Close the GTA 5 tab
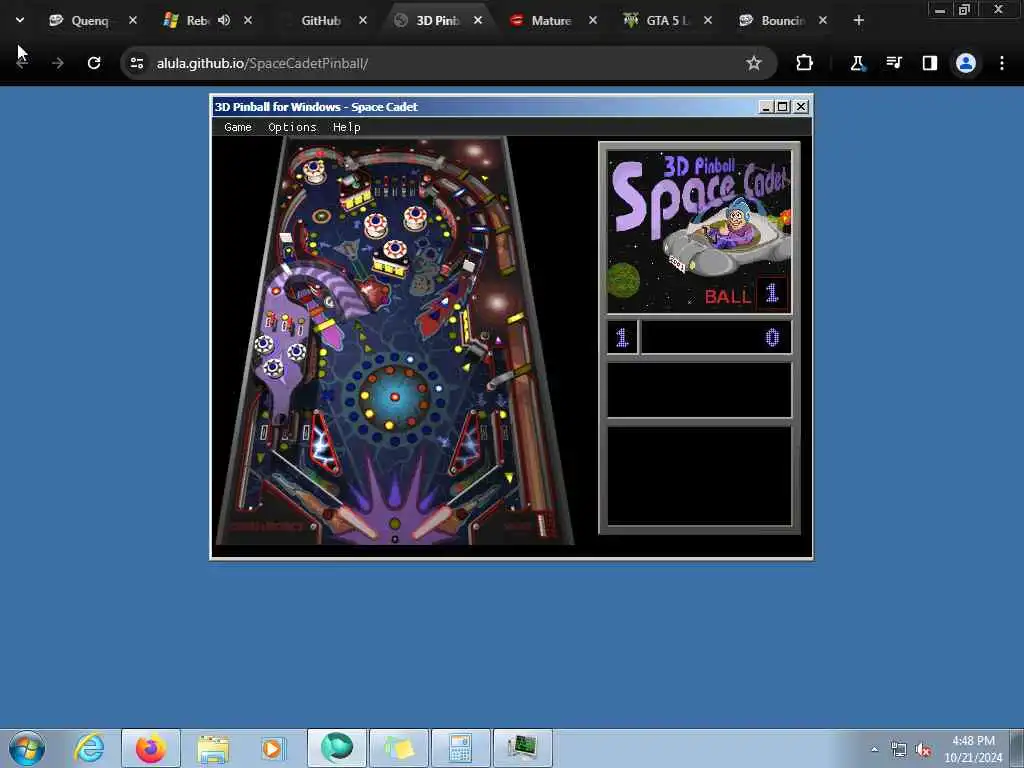The image size is (1024, 768). (708, 20)
